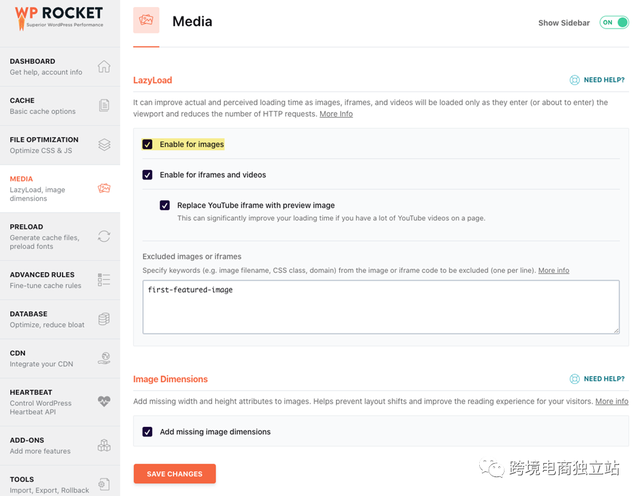
Task: Click the Media images icon in sidebar
Action: 104,188
